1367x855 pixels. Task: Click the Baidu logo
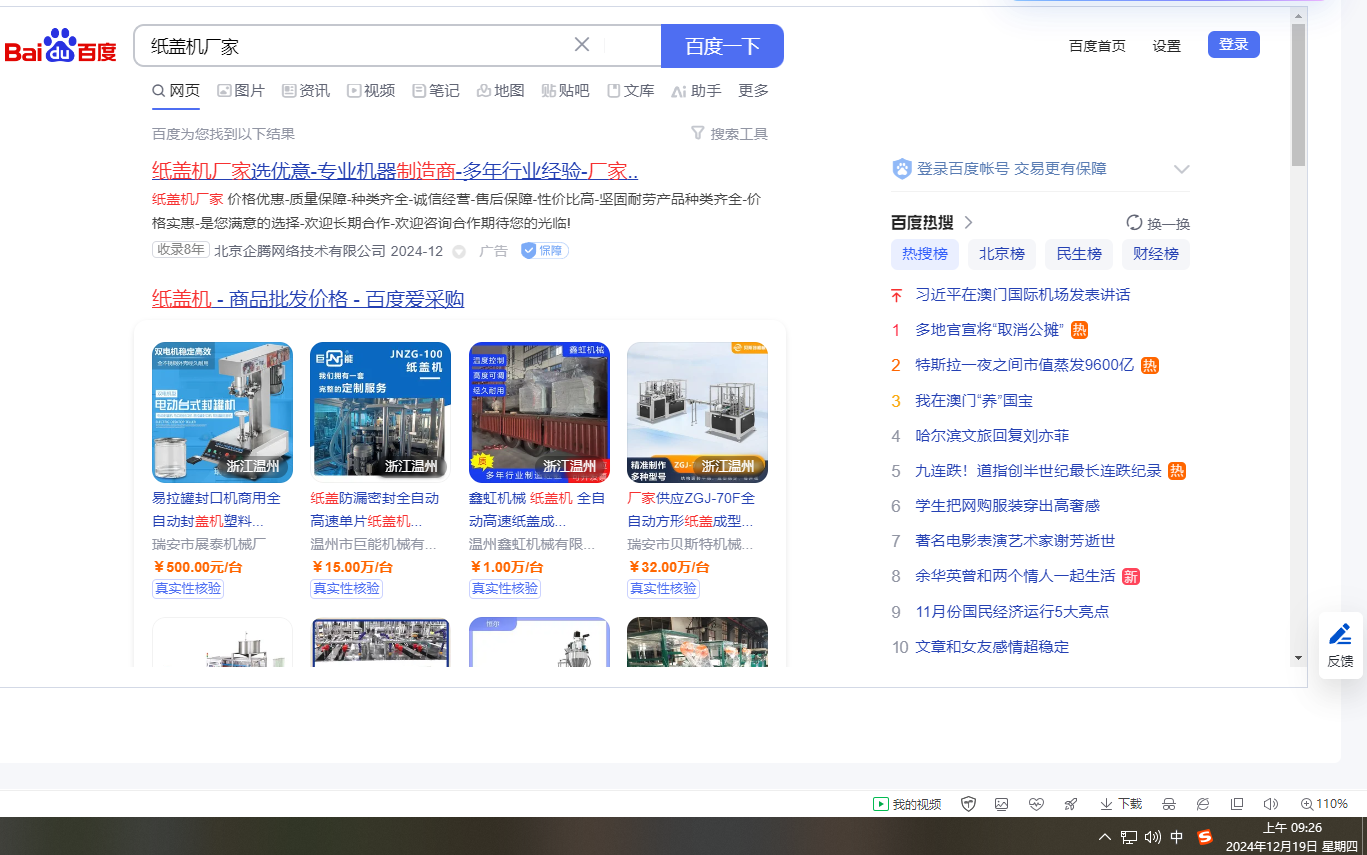[x=61, y=47]
